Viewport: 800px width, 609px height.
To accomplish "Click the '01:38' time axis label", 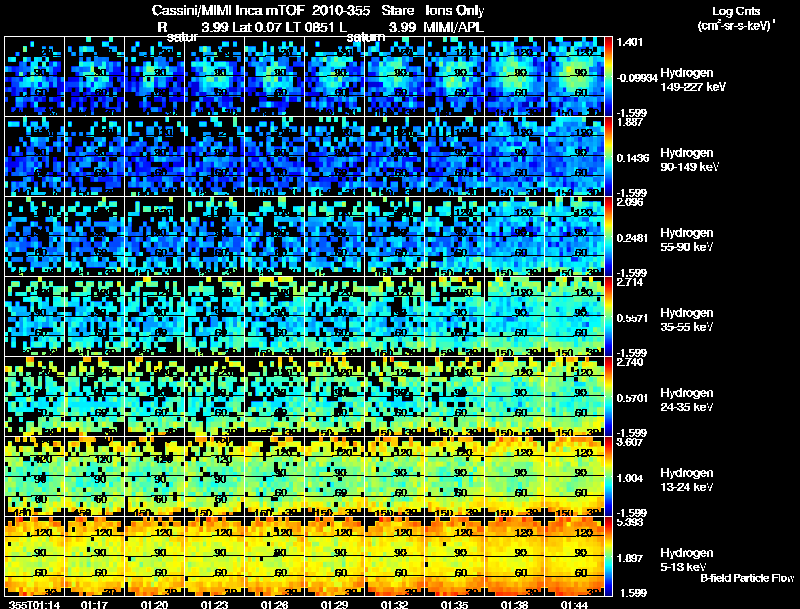I will (514, 604).
